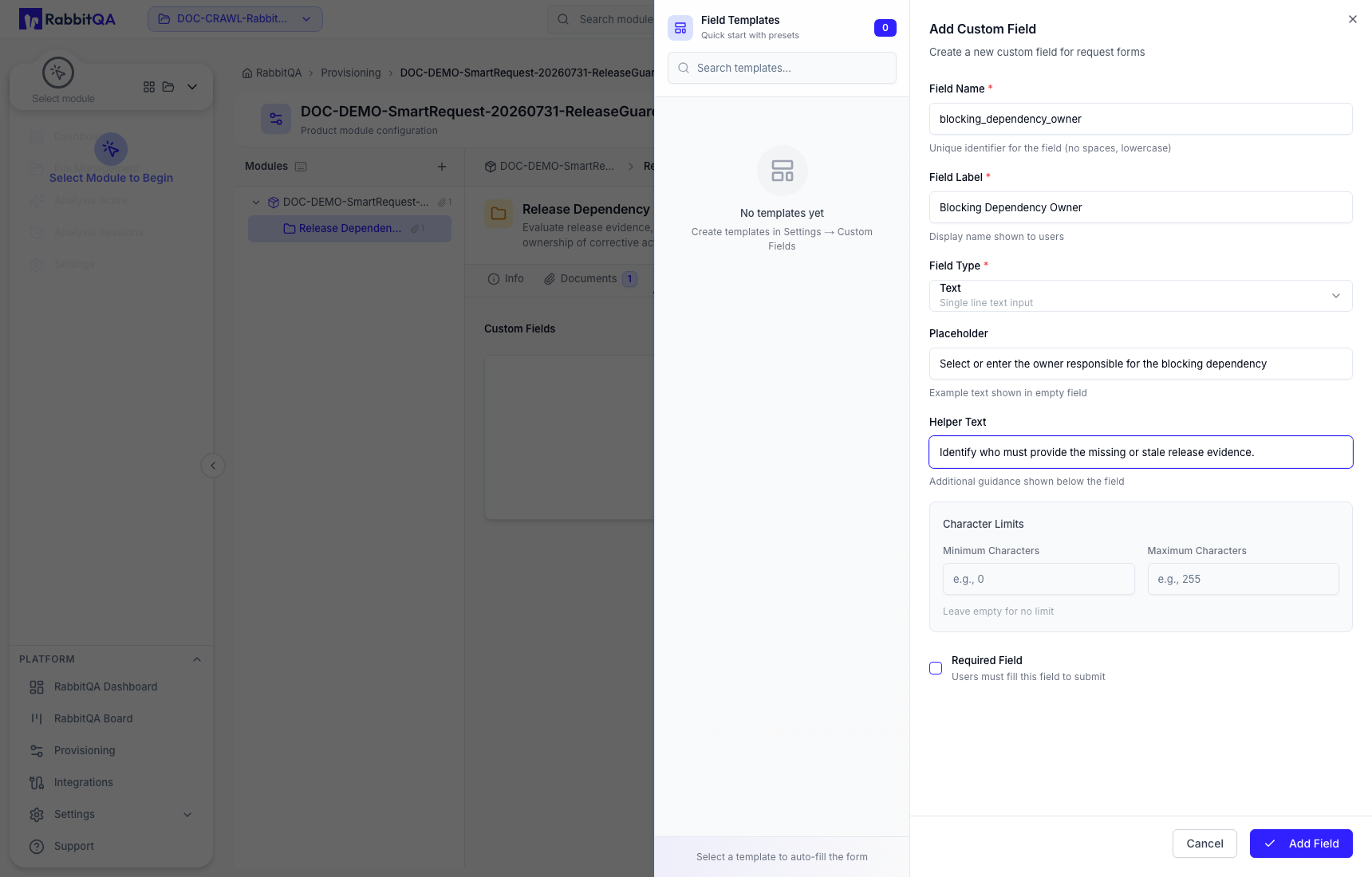Click the Maximum Characters input

[x=1243, y=579]
